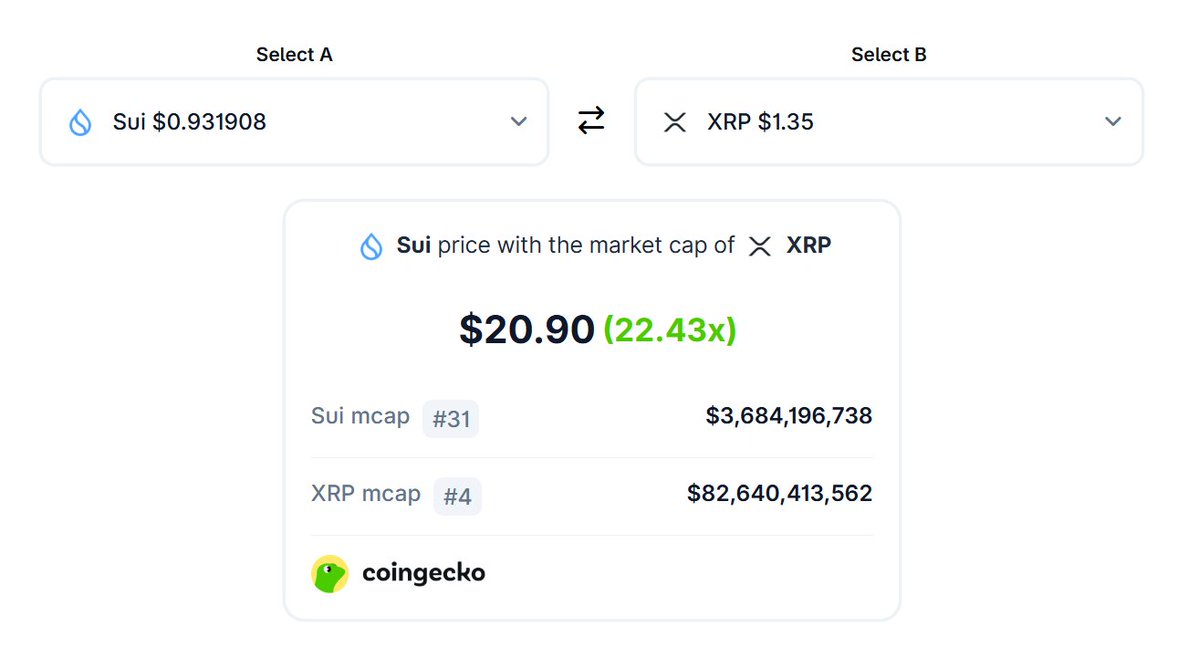
Task: Click the #31 rank badge for Sui
Action: [x=451, y=419]
